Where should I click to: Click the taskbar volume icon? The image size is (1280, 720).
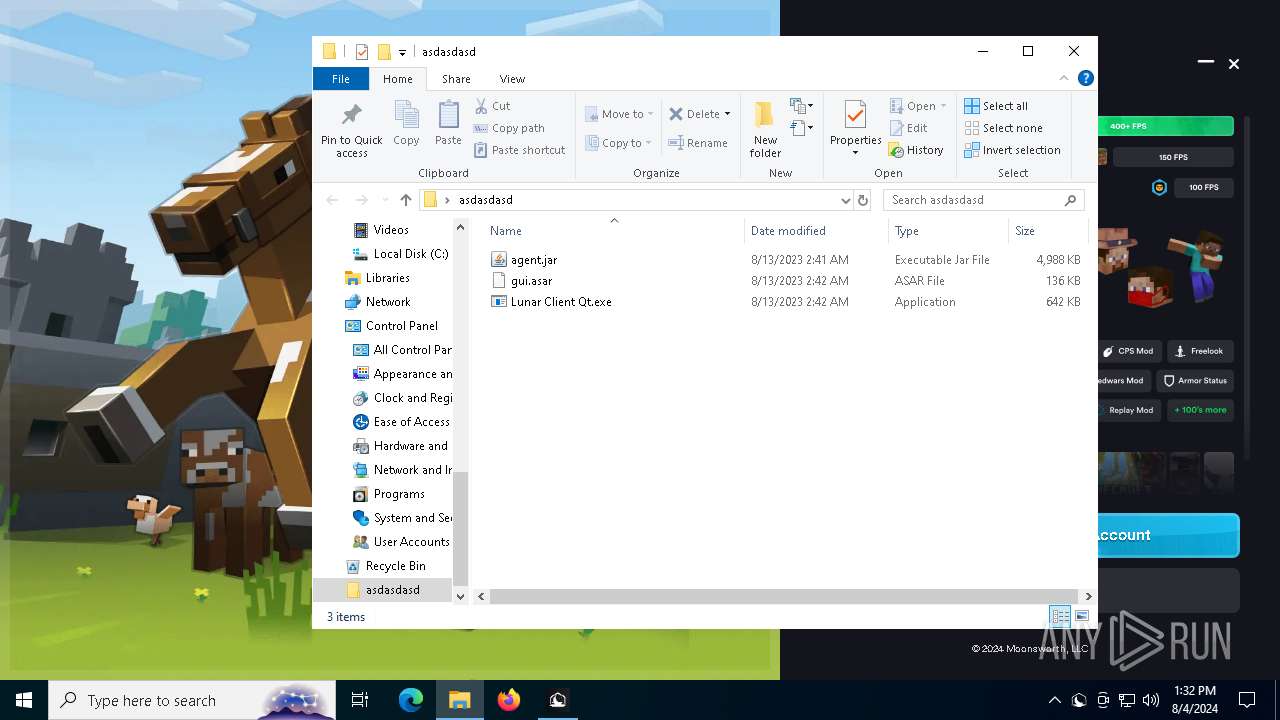click(1150, 700)
